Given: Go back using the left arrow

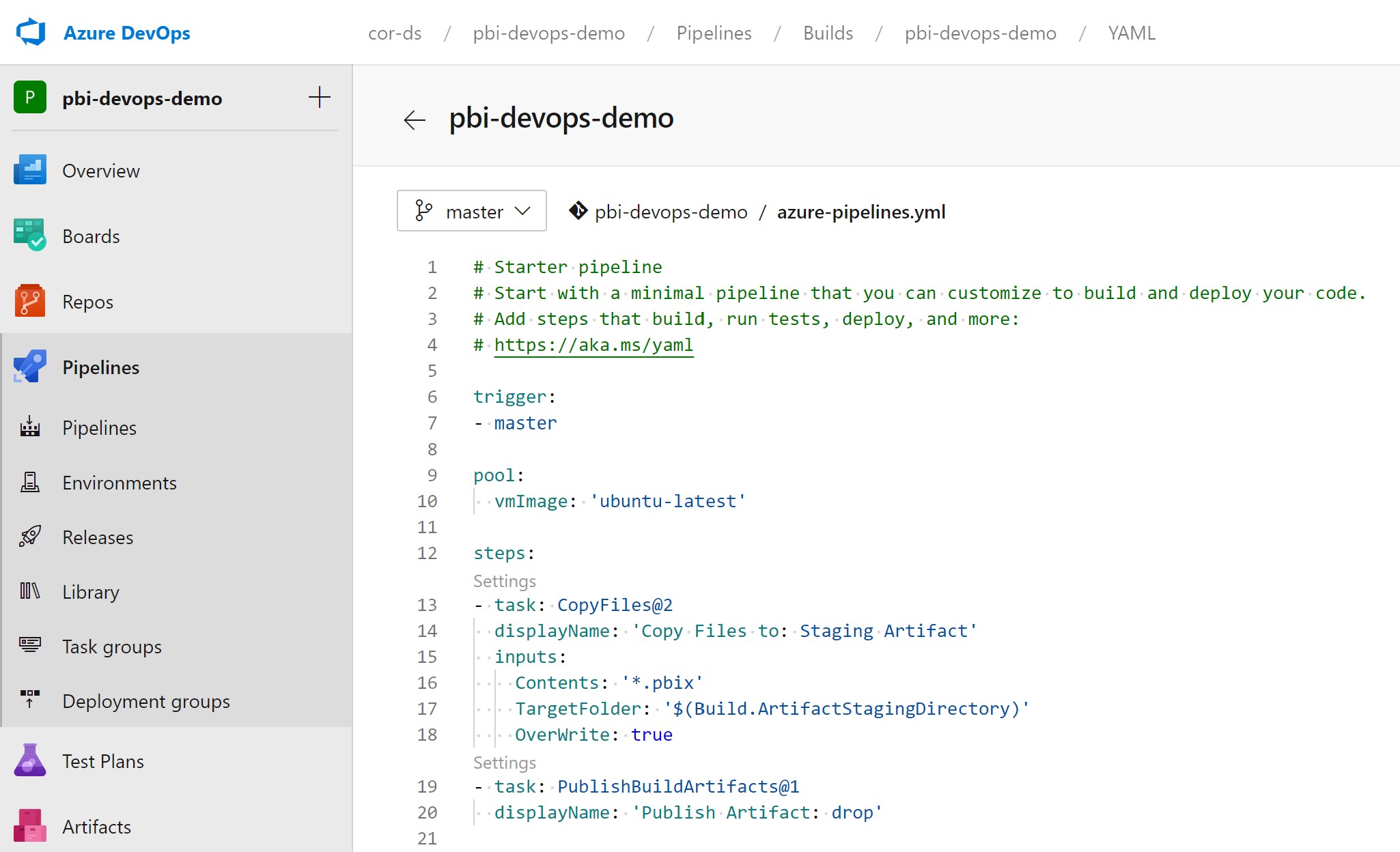Looking at the screenshot, I should [x=414, y=120].
